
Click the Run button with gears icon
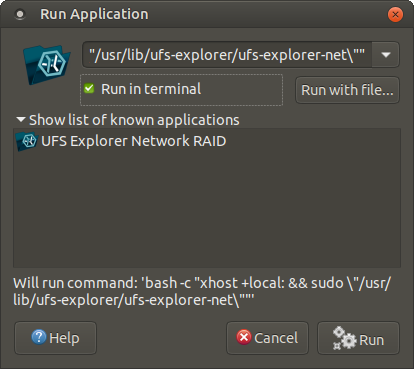tap(358, 338)
